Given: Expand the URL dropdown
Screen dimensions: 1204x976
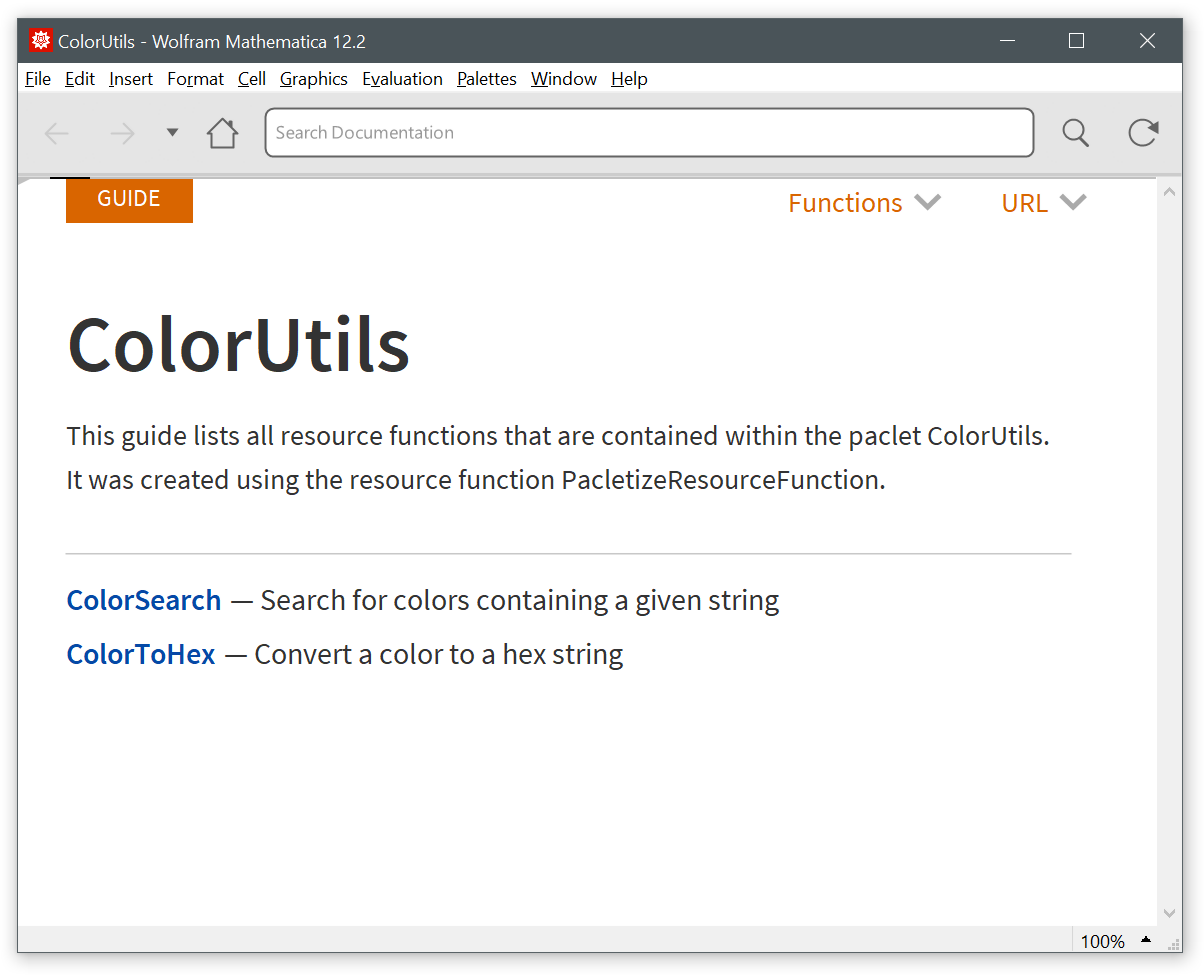Looking at the screenshot, I should click(1042, 203).
